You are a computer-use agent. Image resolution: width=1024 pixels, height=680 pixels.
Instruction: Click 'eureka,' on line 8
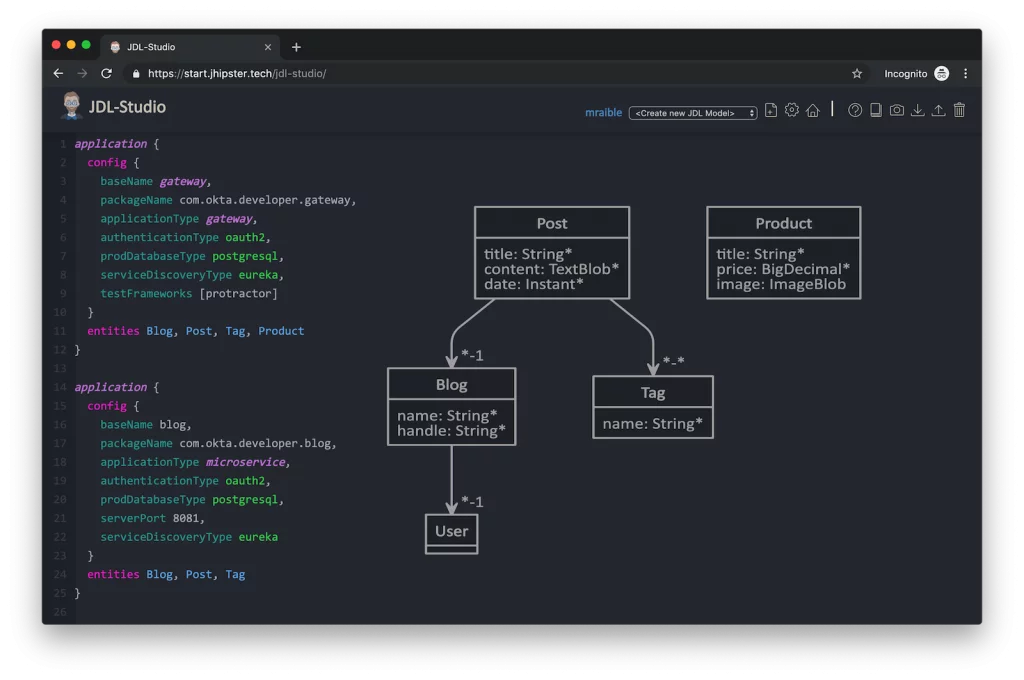coord(261,275)
